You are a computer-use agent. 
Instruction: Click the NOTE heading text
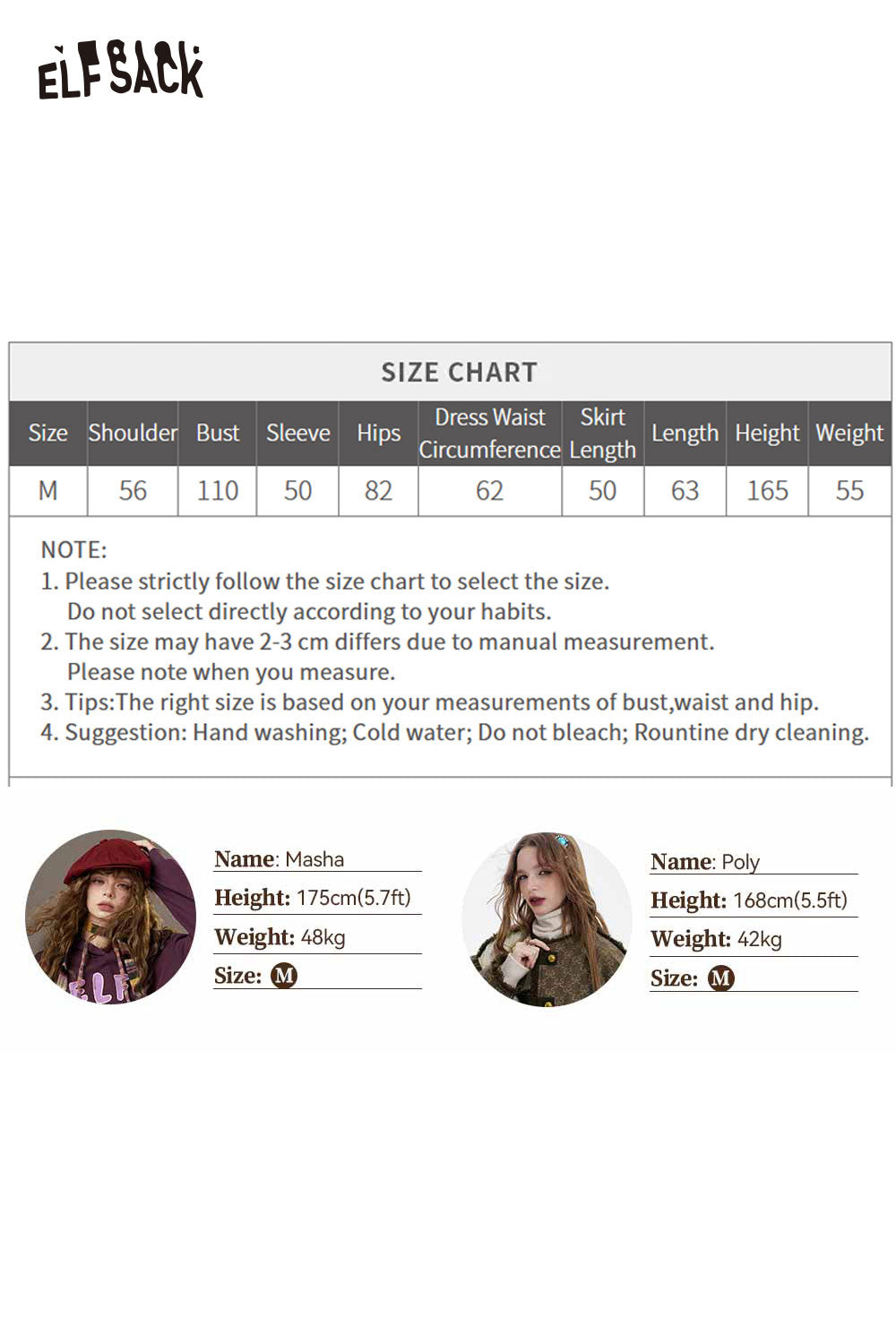point(73,549)
